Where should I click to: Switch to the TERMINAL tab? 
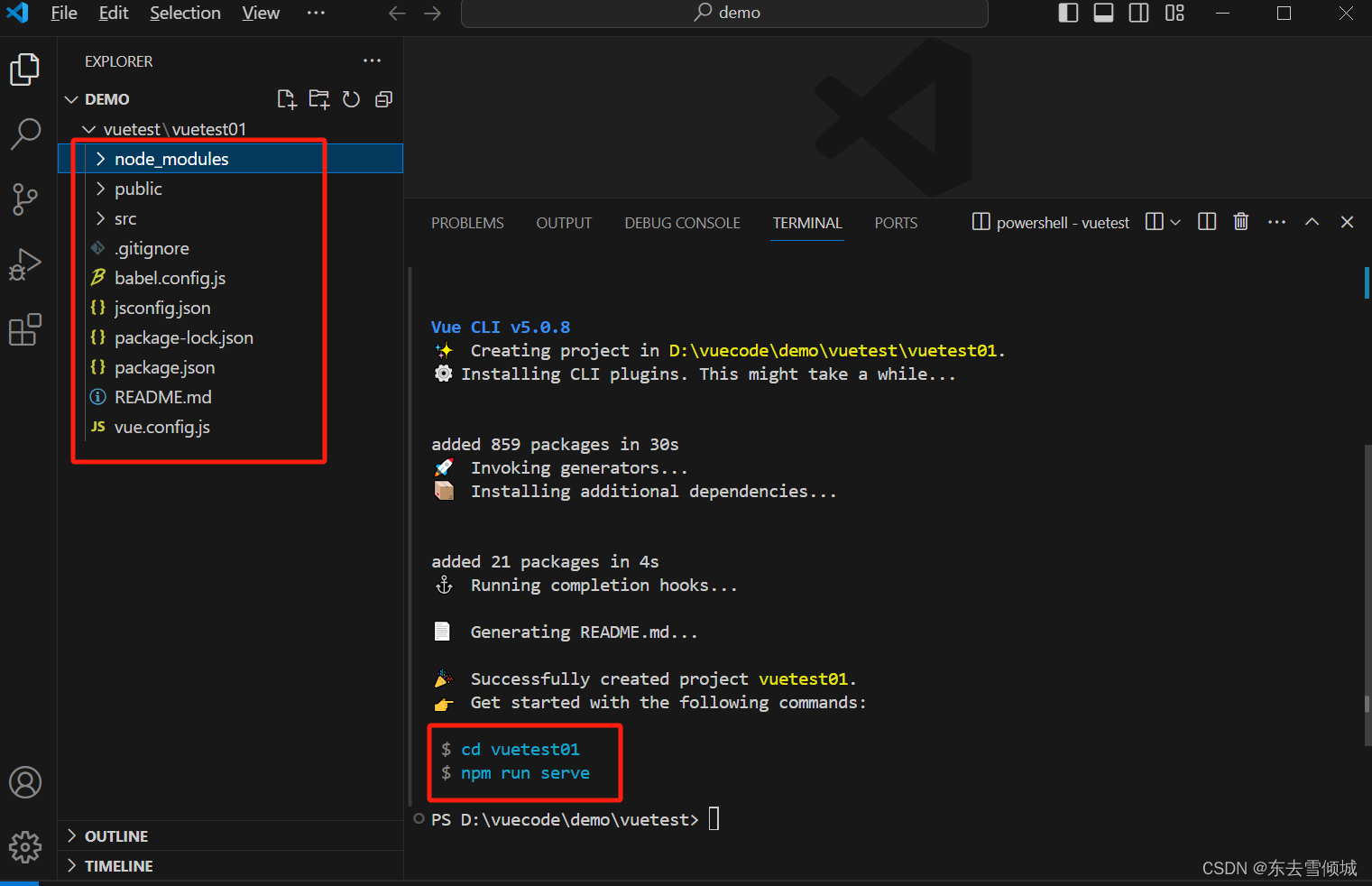click(x=807, y=223)
